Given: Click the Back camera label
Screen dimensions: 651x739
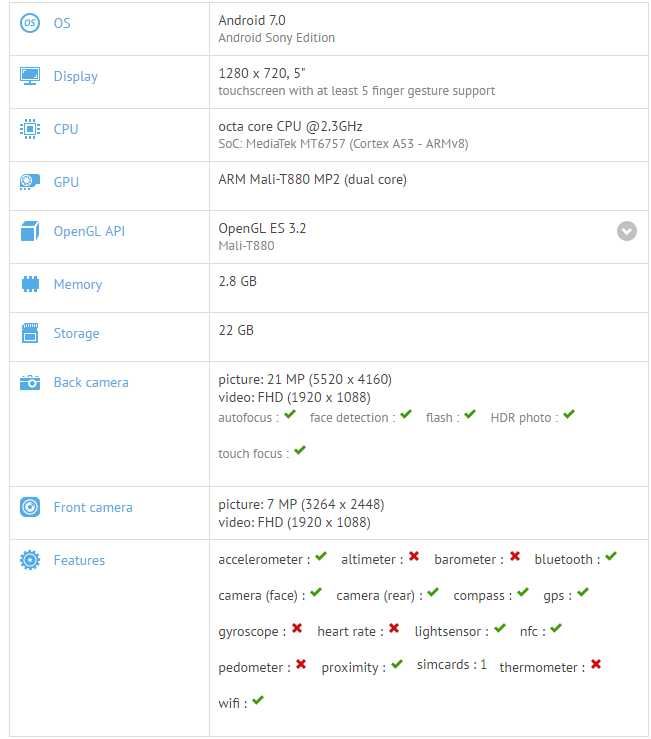Looking at the screenshot, I should tap(91, 382).
